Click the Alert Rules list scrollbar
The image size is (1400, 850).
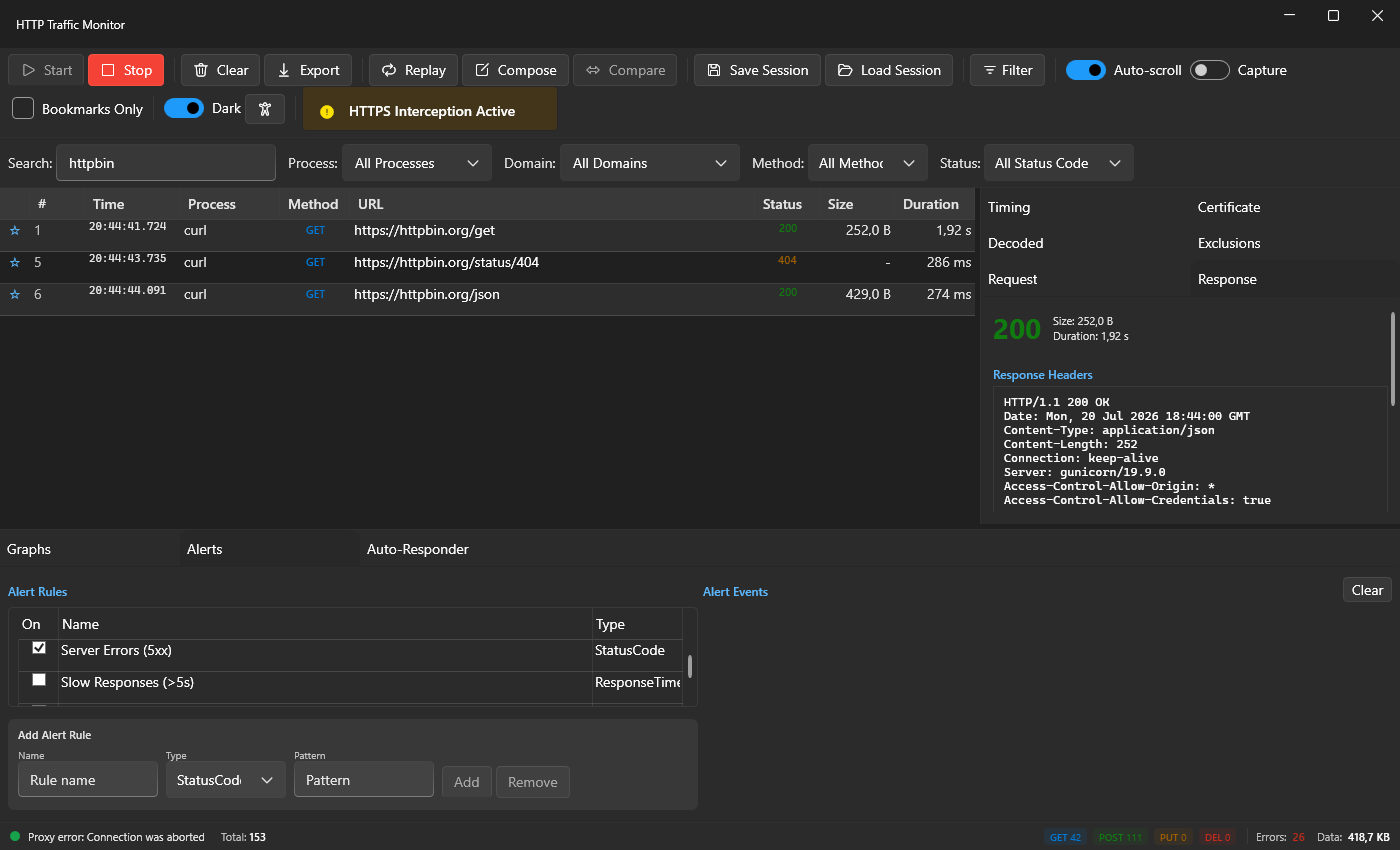[x=690, y=666]
